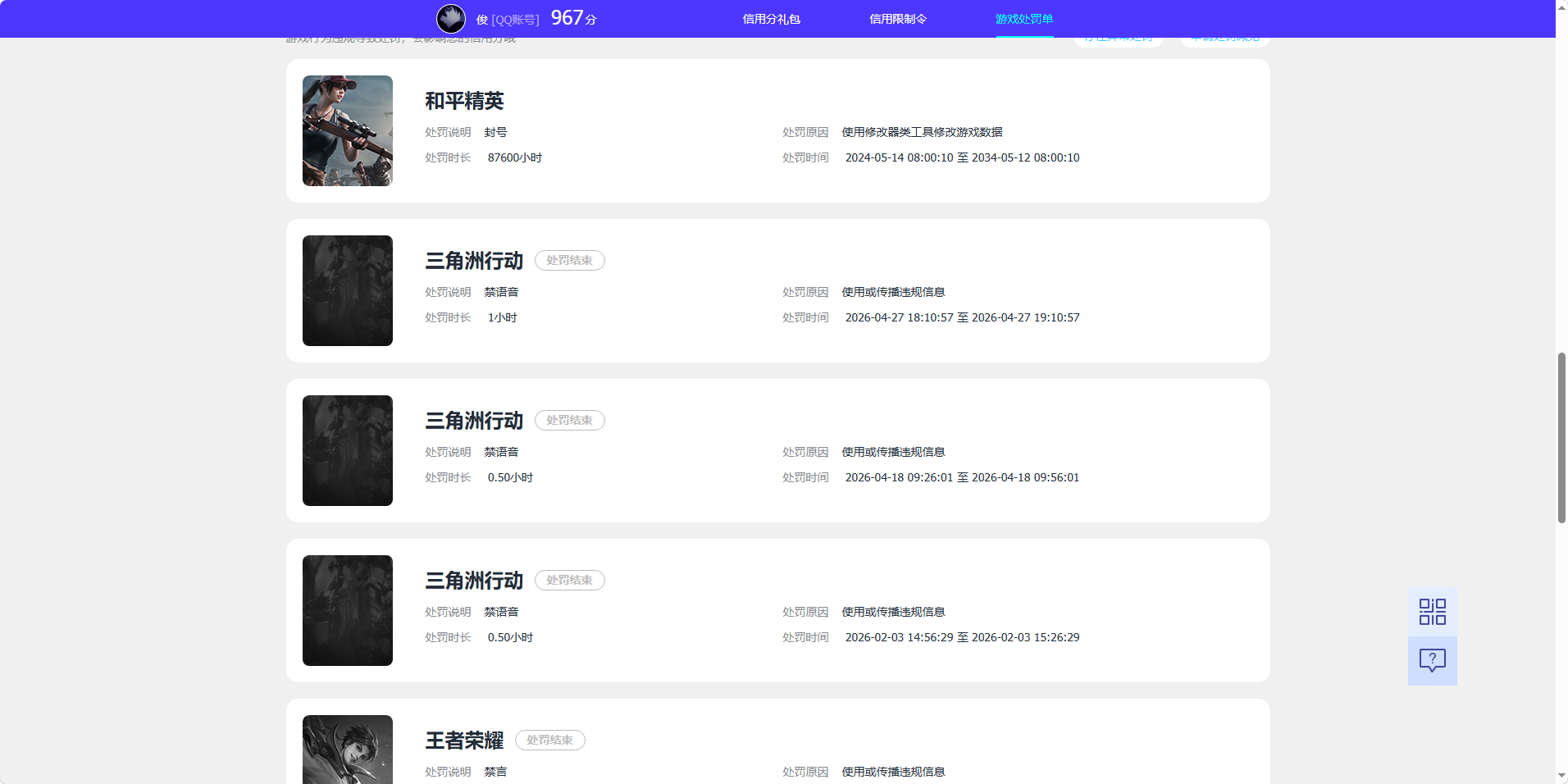
Task: Click the page vertical scrollbar thumb
Action: point(1561,438)
